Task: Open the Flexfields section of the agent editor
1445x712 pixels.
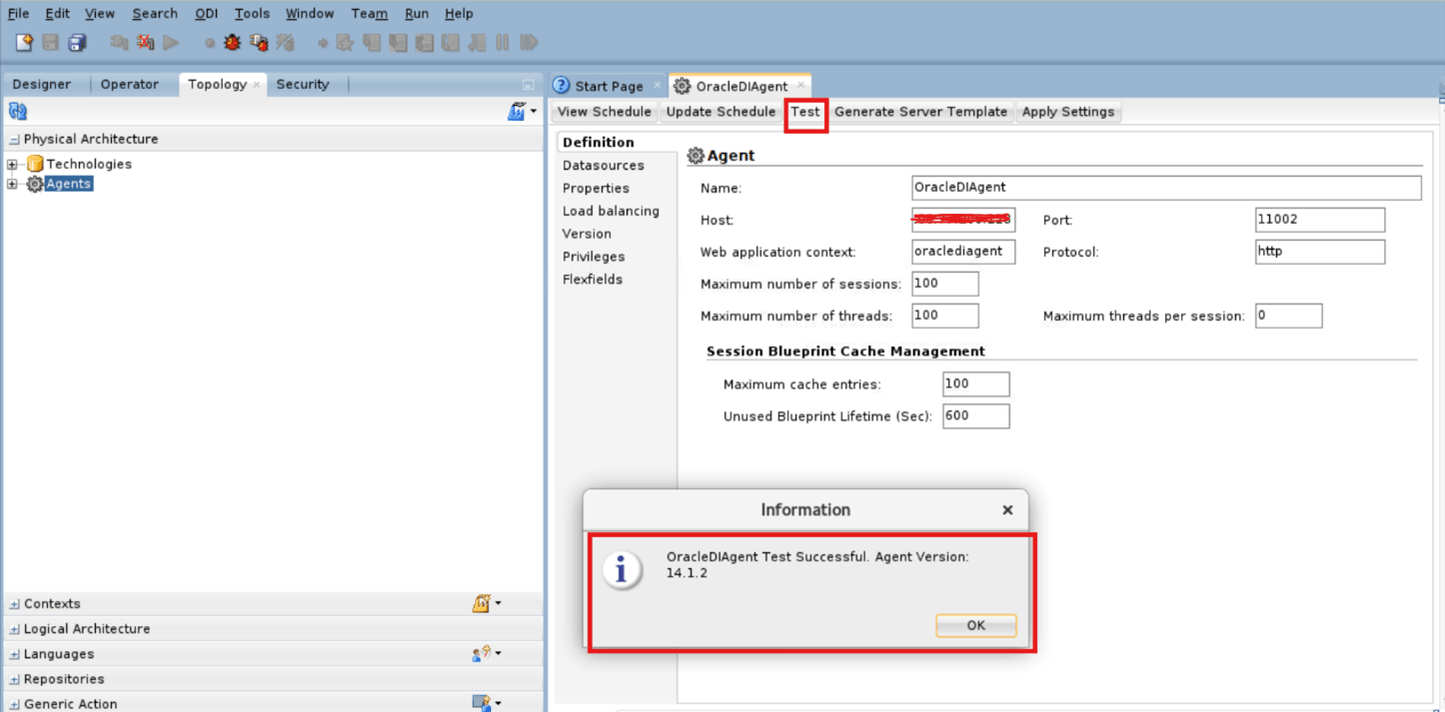Action: tap(593, 279)
